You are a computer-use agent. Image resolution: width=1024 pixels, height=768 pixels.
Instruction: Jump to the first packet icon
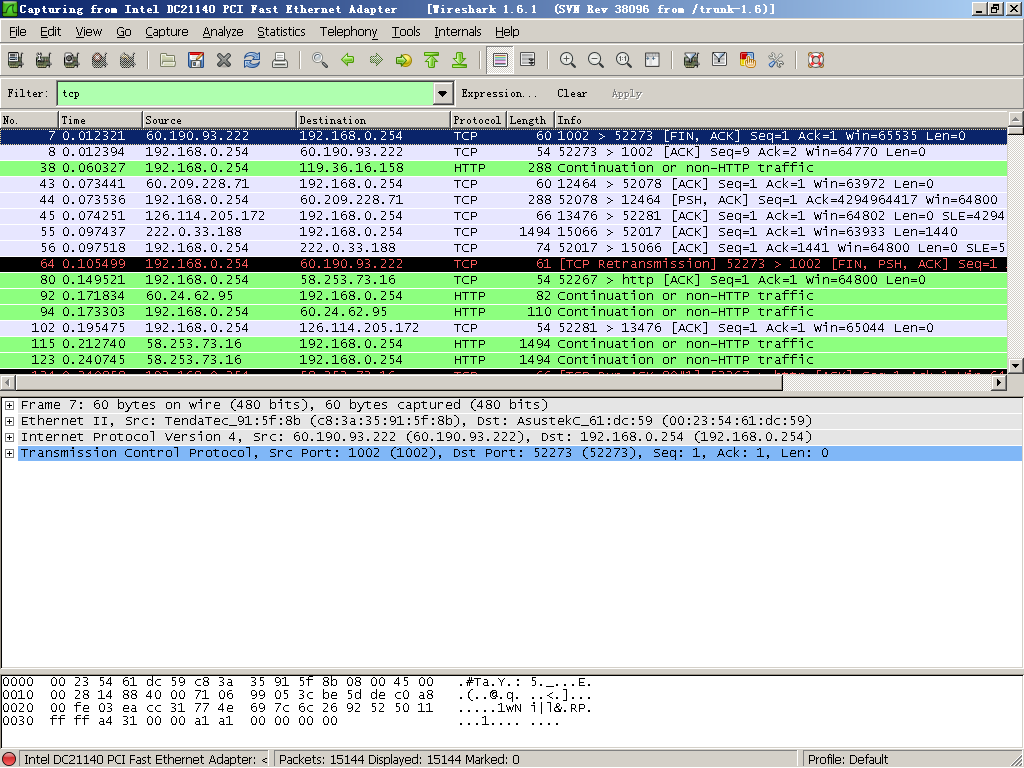pos(432,61)
